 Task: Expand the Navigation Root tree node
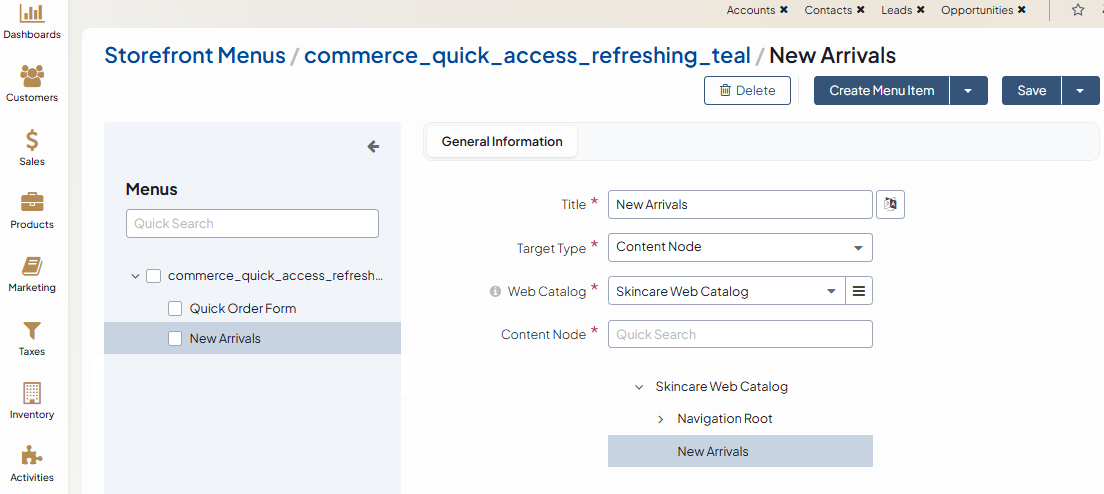click(660, 419)
